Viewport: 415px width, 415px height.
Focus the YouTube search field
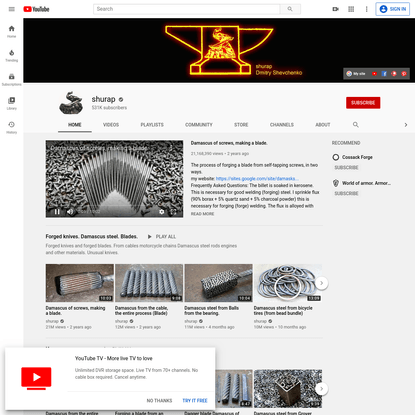point(187,9)
